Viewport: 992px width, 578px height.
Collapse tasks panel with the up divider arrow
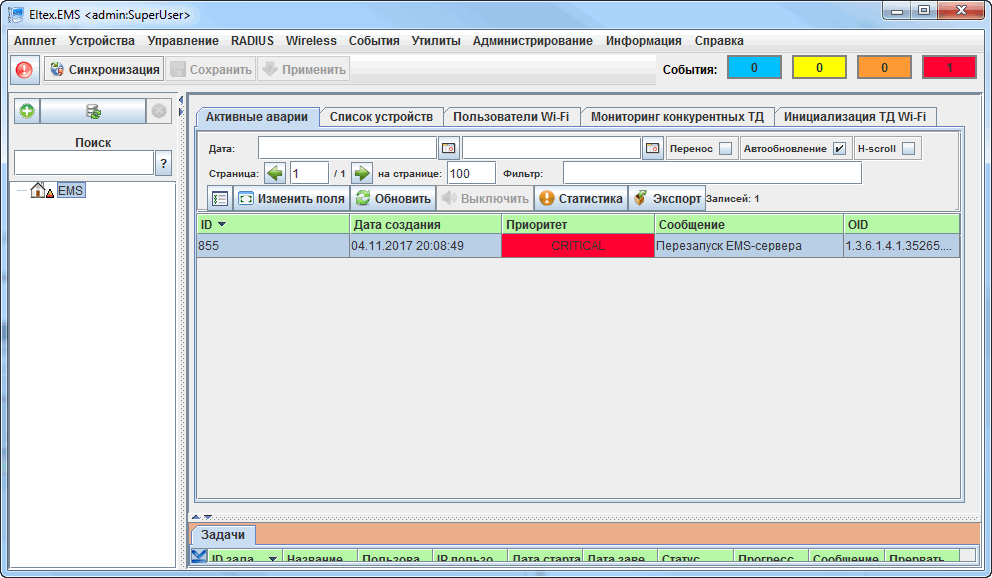[x=195, y=517]
